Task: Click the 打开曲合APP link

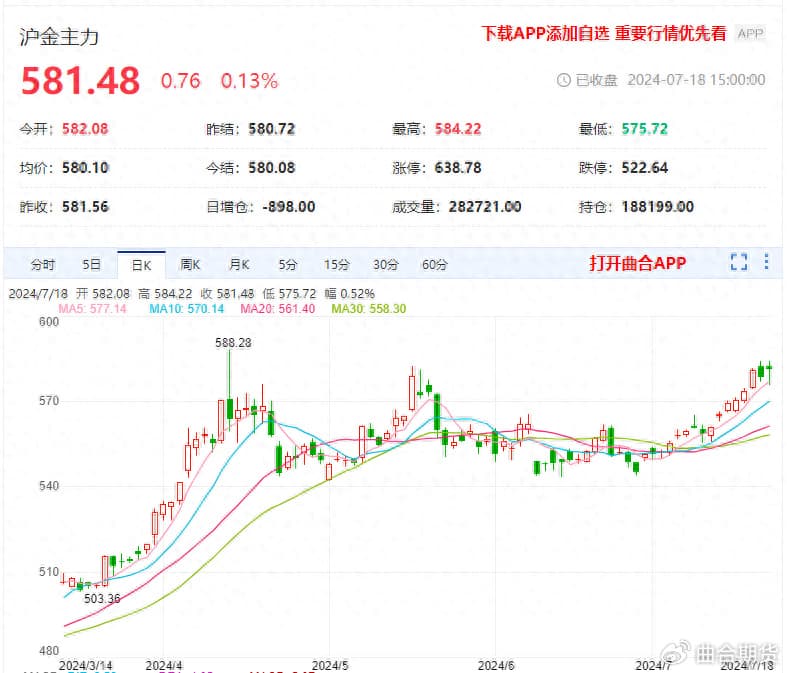Action: [x=637, y=263]
